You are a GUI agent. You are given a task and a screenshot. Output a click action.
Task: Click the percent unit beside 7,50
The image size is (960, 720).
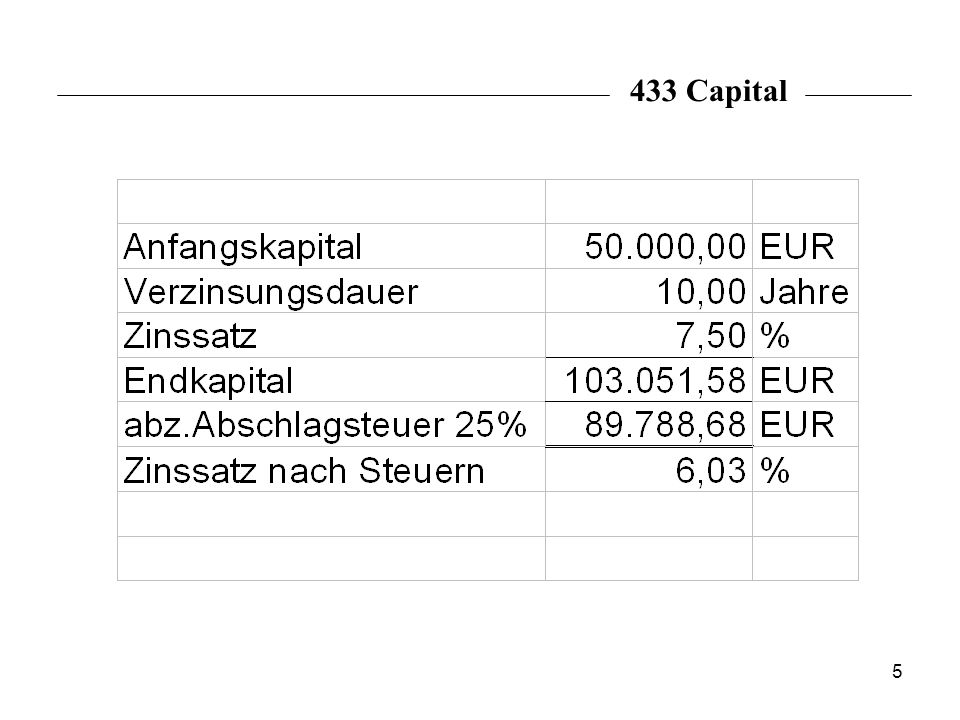tap(805, 336)
